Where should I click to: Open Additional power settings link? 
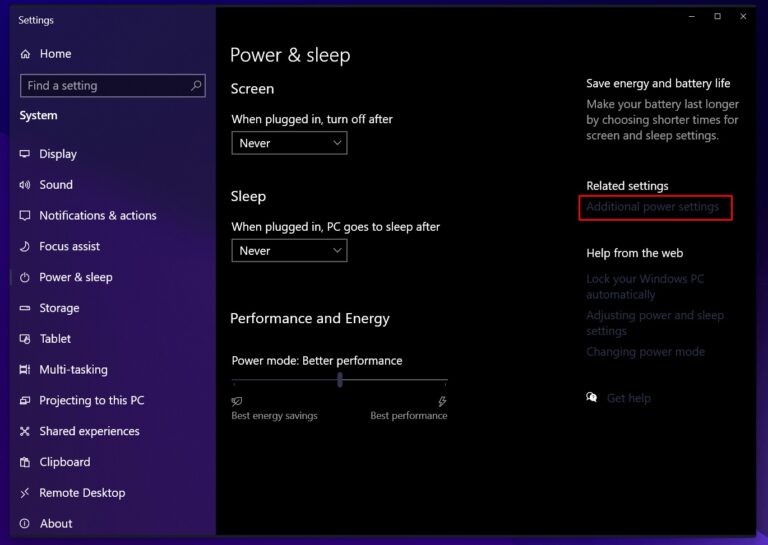(x=652, y=207)
